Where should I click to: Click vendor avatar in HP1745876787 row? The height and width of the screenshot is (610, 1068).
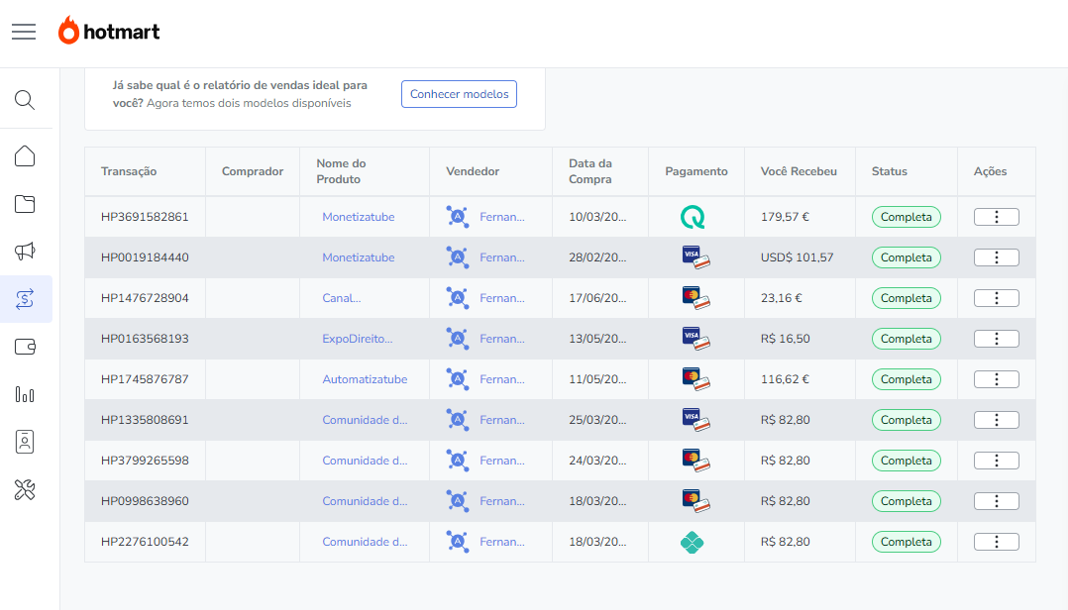[x=458, y=379]
